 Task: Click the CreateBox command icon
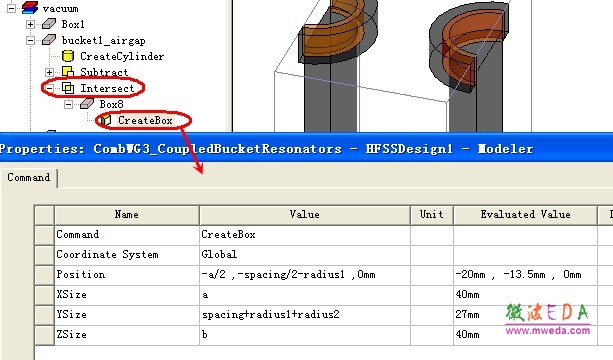[x=106, y=120]
